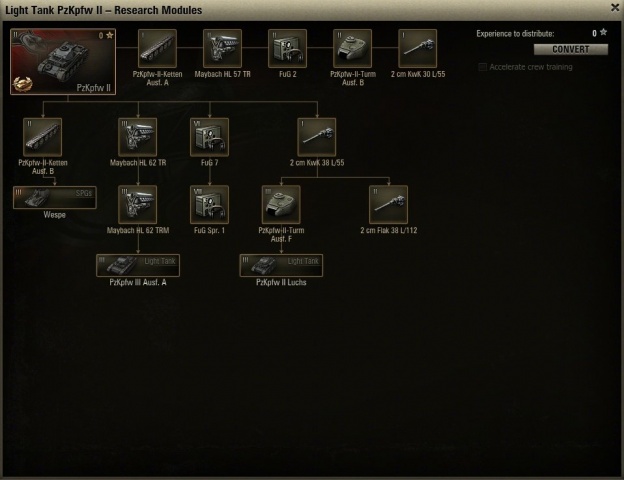Click the 'Accelerate crew training' label text

[531, 67]
